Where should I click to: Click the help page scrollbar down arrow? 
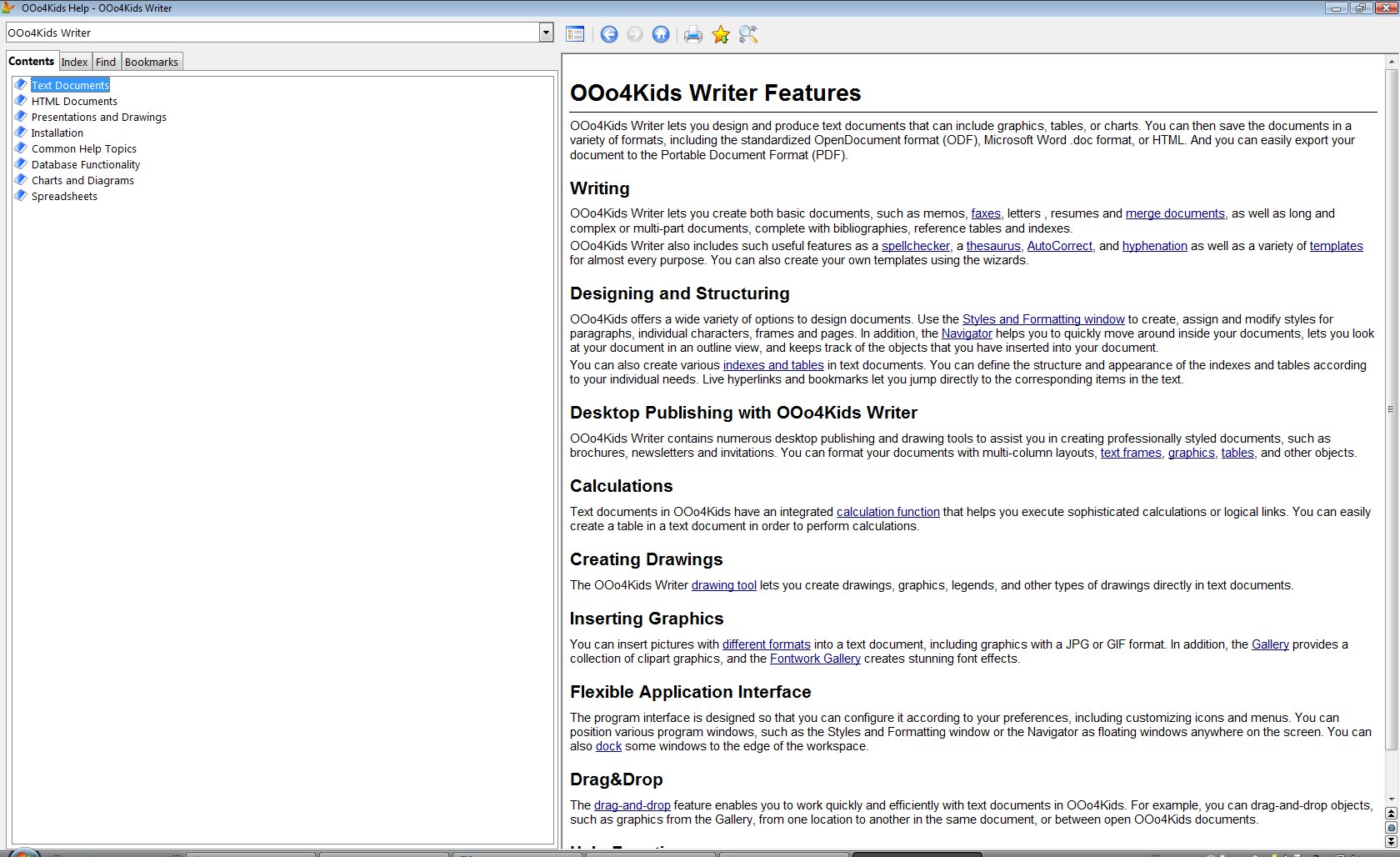[x=1391, y=799]
